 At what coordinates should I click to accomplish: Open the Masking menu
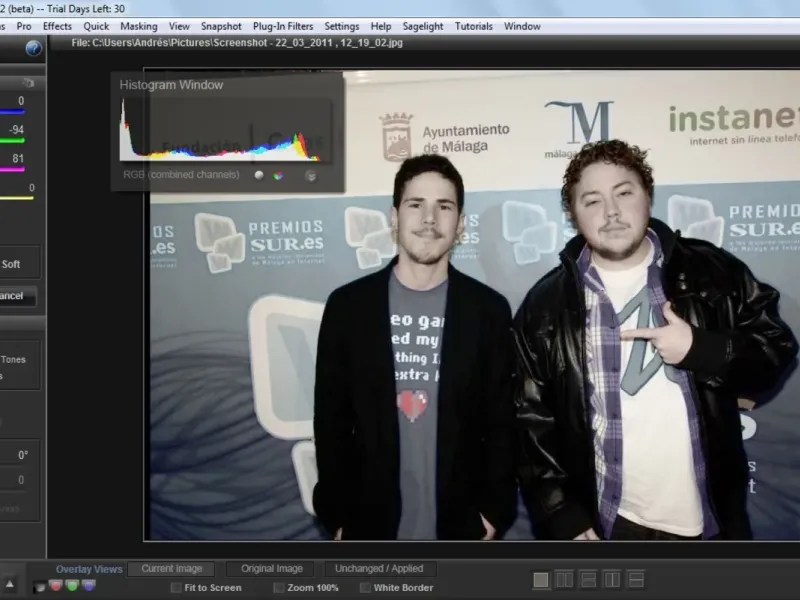[139, 27]
